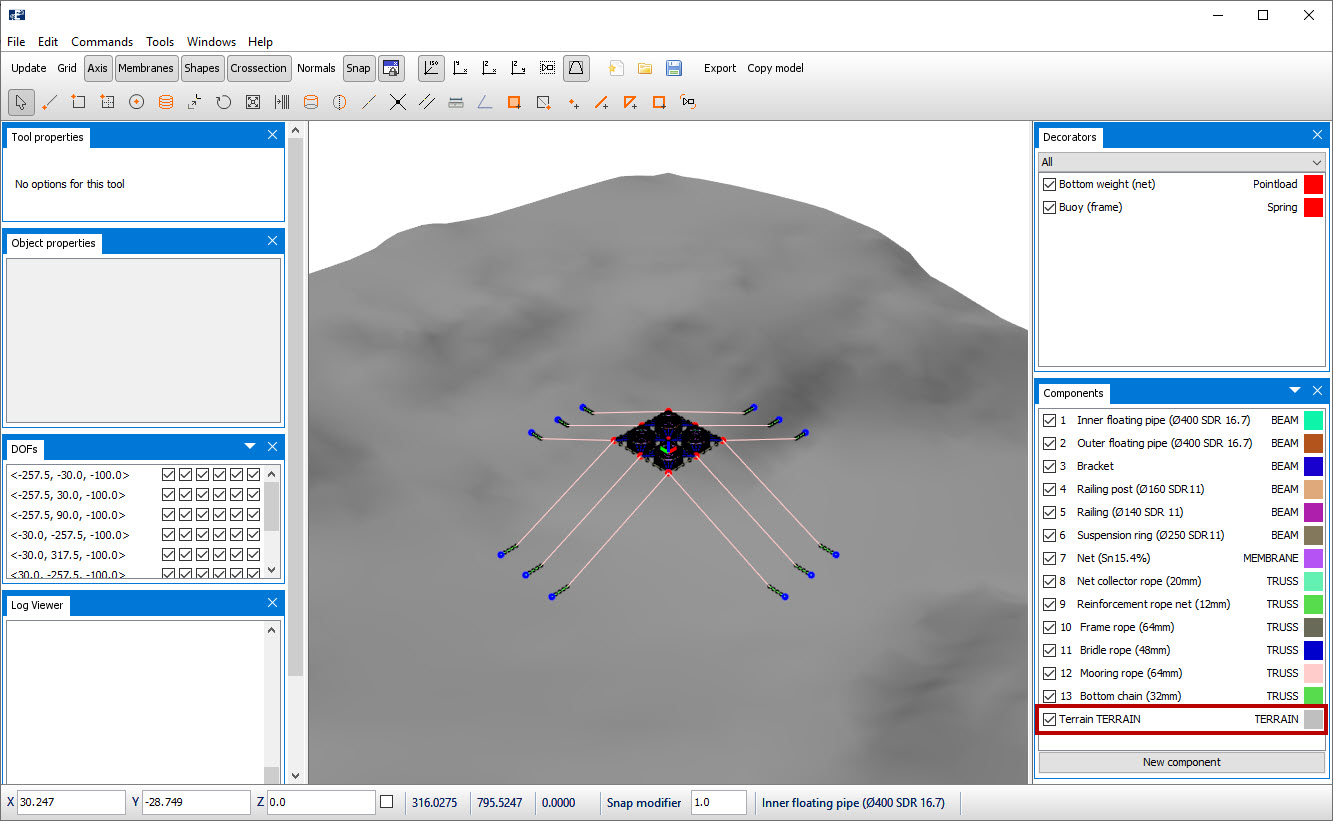The height and width of the screenshot is (821, 1333).
Task: Uncheck Bottom weight (net) decorator
Action: [1049, 184]
